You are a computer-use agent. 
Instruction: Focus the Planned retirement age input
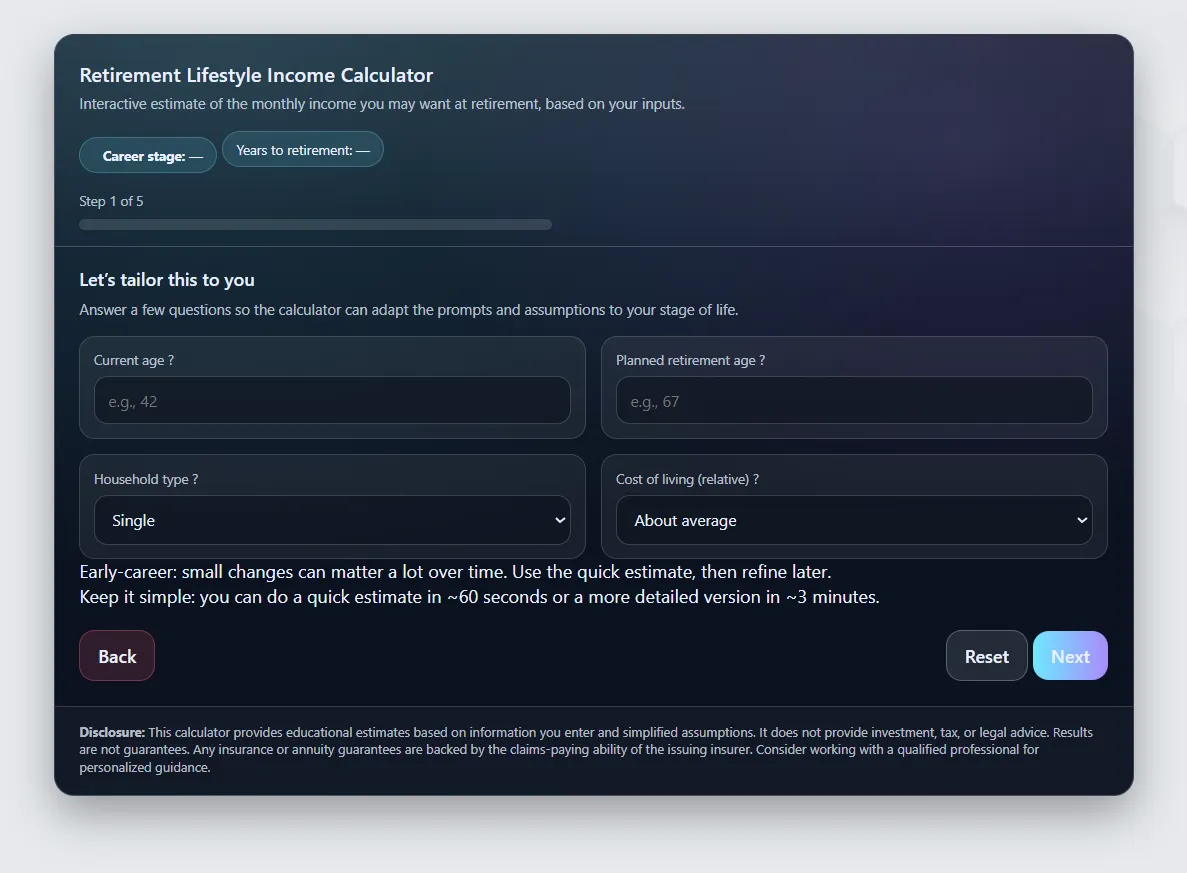(854, 401)
